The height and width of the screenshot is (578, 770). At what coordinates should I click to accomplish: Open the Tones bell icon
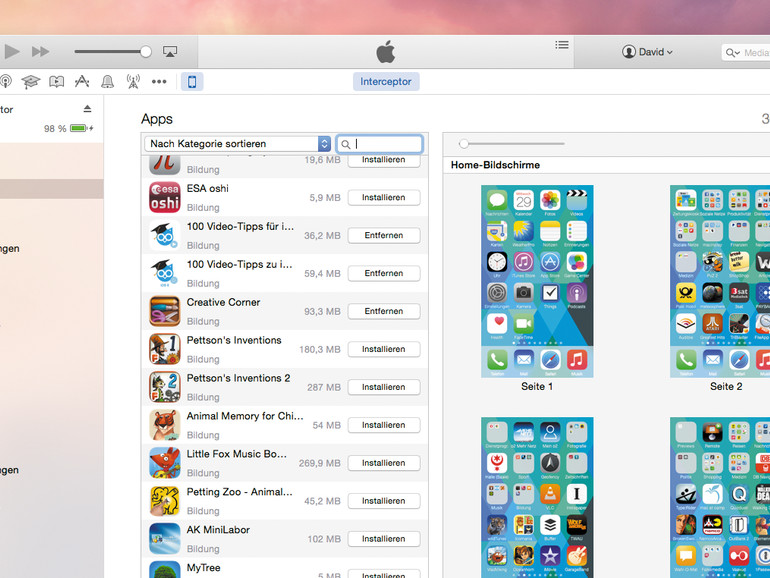click(108, 82)
